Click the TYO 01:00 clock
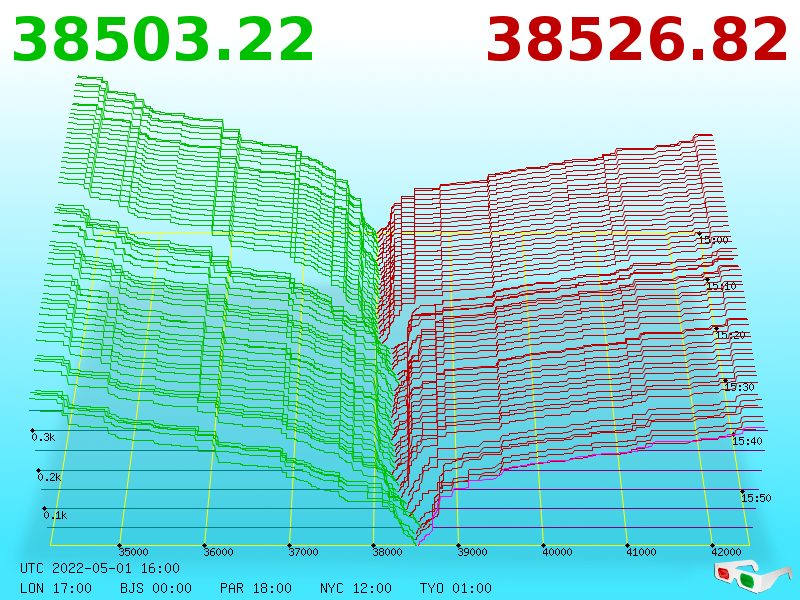This screenshot has height=600, width=800. (456, 588)
